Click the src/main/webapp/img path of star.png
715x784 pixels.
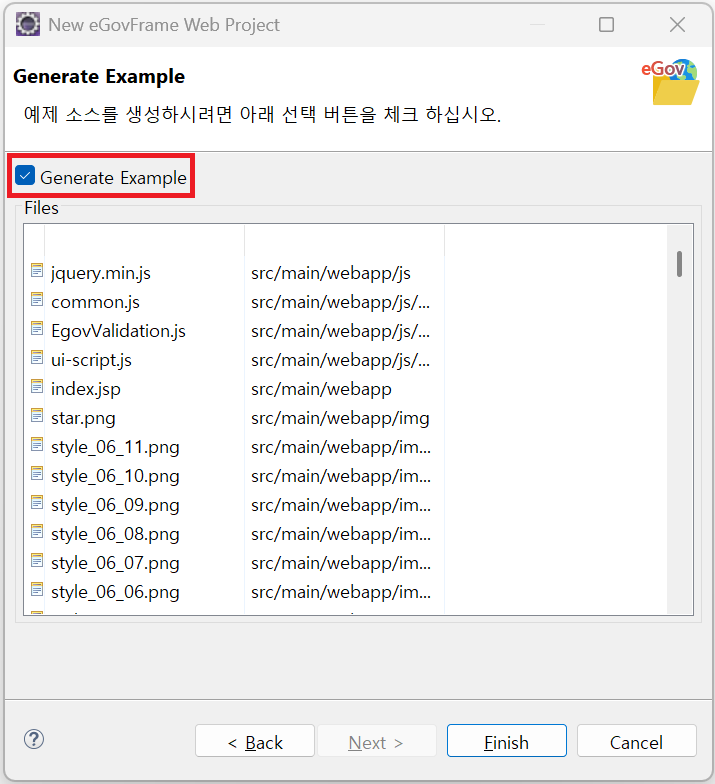(x=340, y=418)
